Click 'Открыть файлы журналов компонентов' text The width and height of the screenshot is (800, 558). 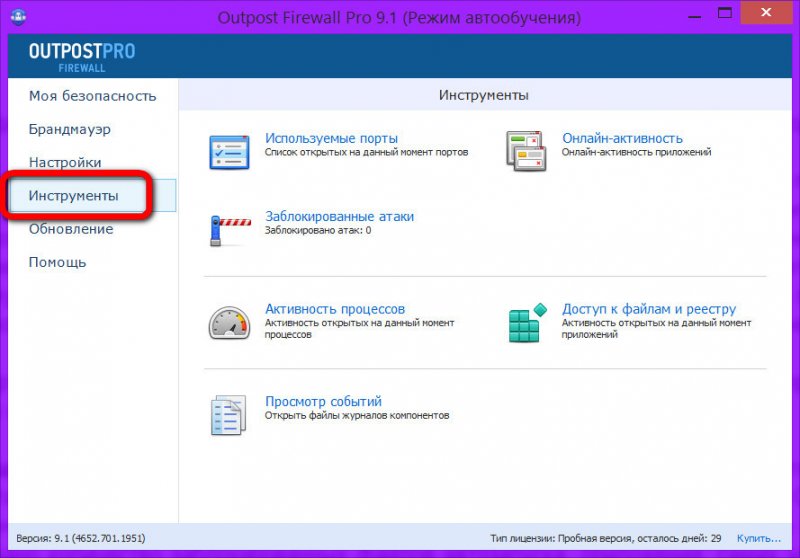[x=357, y=415]
